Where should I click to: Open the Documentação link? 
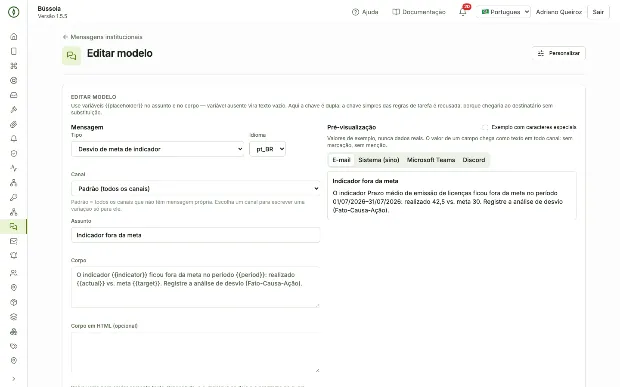pyautogui.click(x=419, y=12)
